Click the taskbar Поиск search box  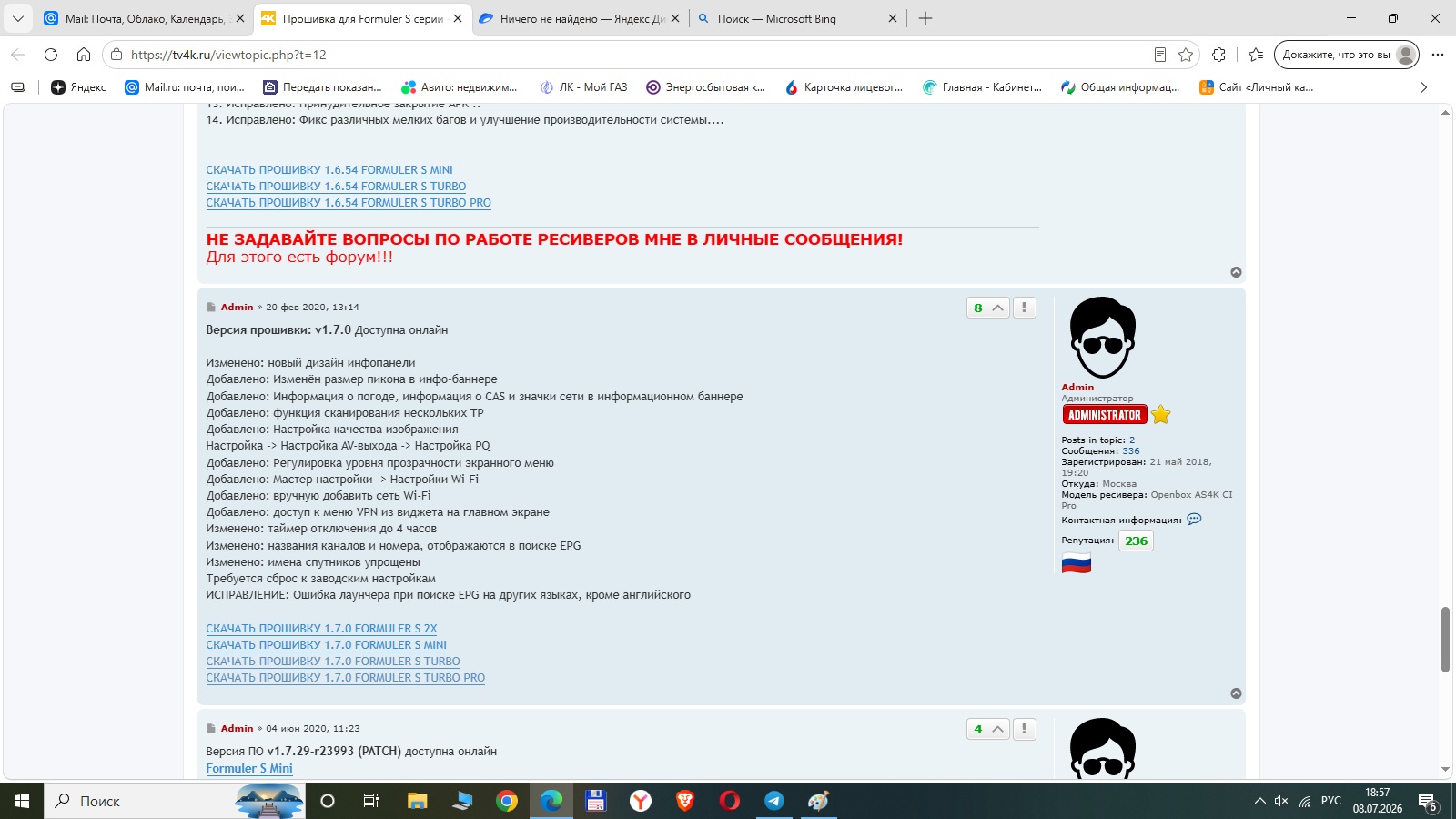tap(175, 801)
